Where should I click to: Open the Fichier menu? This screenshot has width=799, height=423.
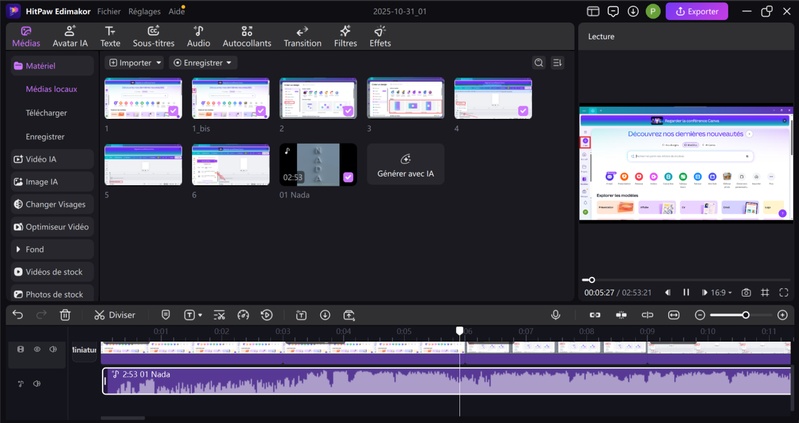coord(109,11)
